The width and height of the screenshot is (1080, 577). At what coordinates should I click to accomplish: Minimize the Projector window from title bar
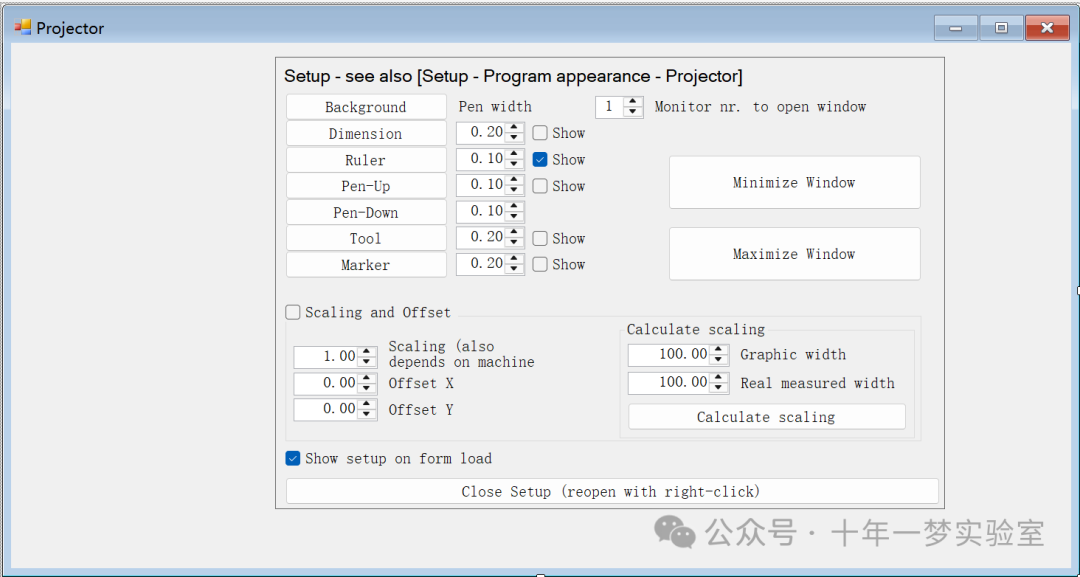pos(955,28)
